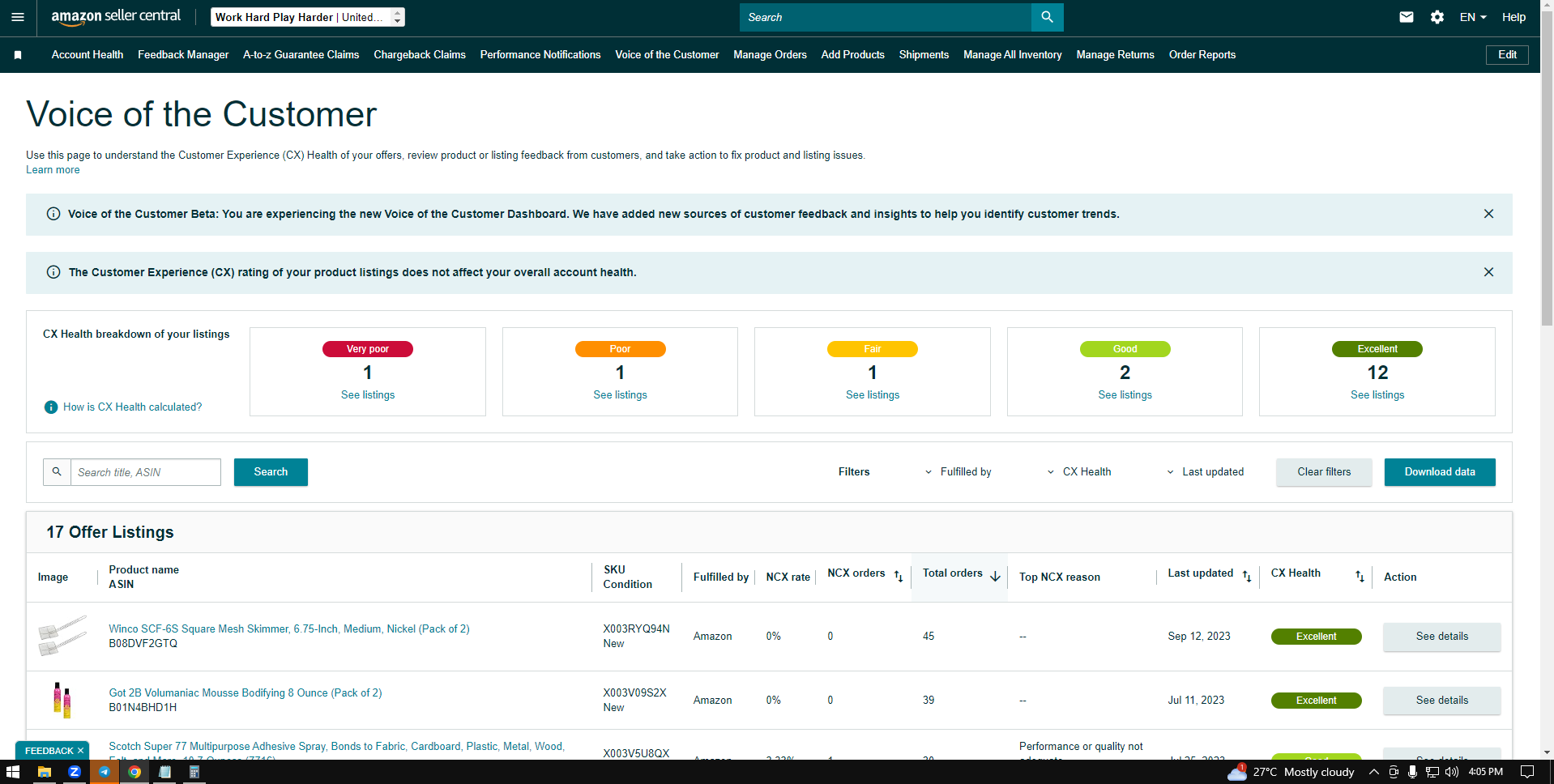Open Manage Orders in navigation
The width and height of the screenshot is (1554, 784).
point(770,55)
